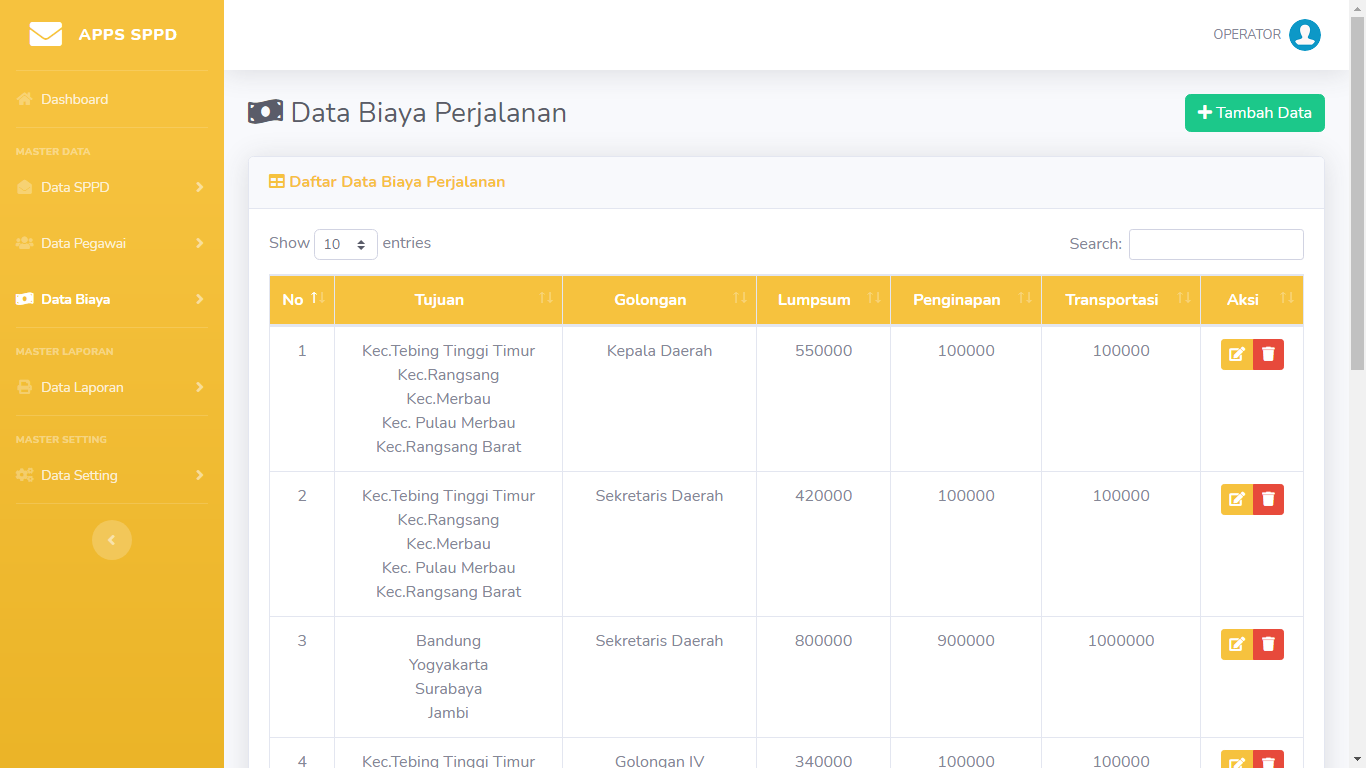This screenshot has height=768, width=1366.
Task: Click edit icon for Kepala Daerah row
Action: point(1237,354)
